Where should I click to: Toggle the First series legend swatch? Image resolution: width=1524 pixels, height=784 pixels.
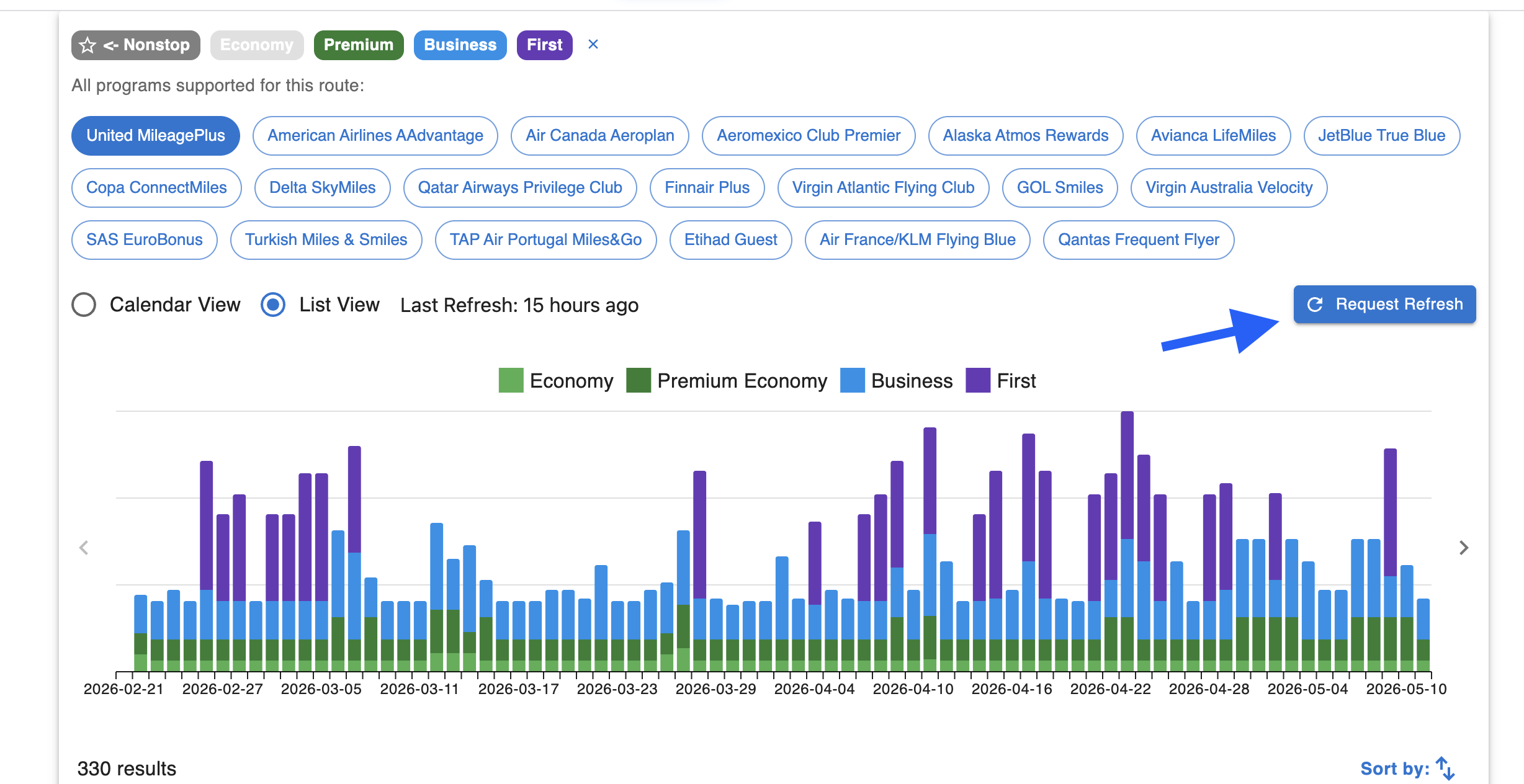pyautogui.click(x=978, y=380)
